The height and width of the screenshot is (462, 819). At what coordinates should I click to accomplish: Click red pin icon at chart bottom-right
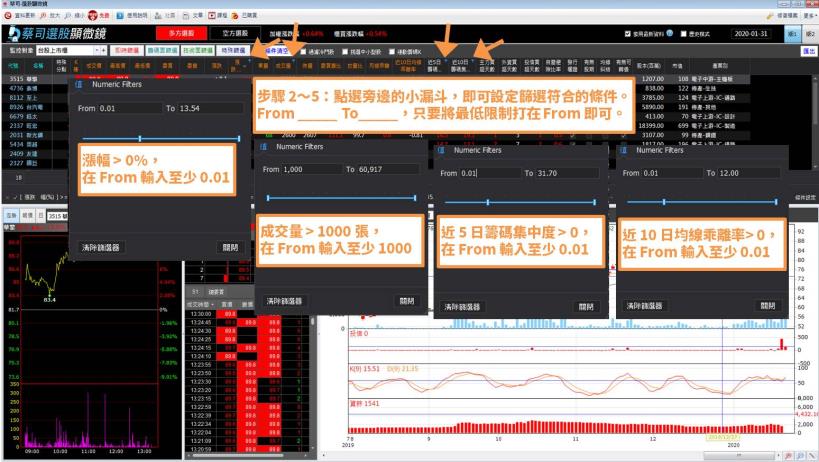(789, 456)
